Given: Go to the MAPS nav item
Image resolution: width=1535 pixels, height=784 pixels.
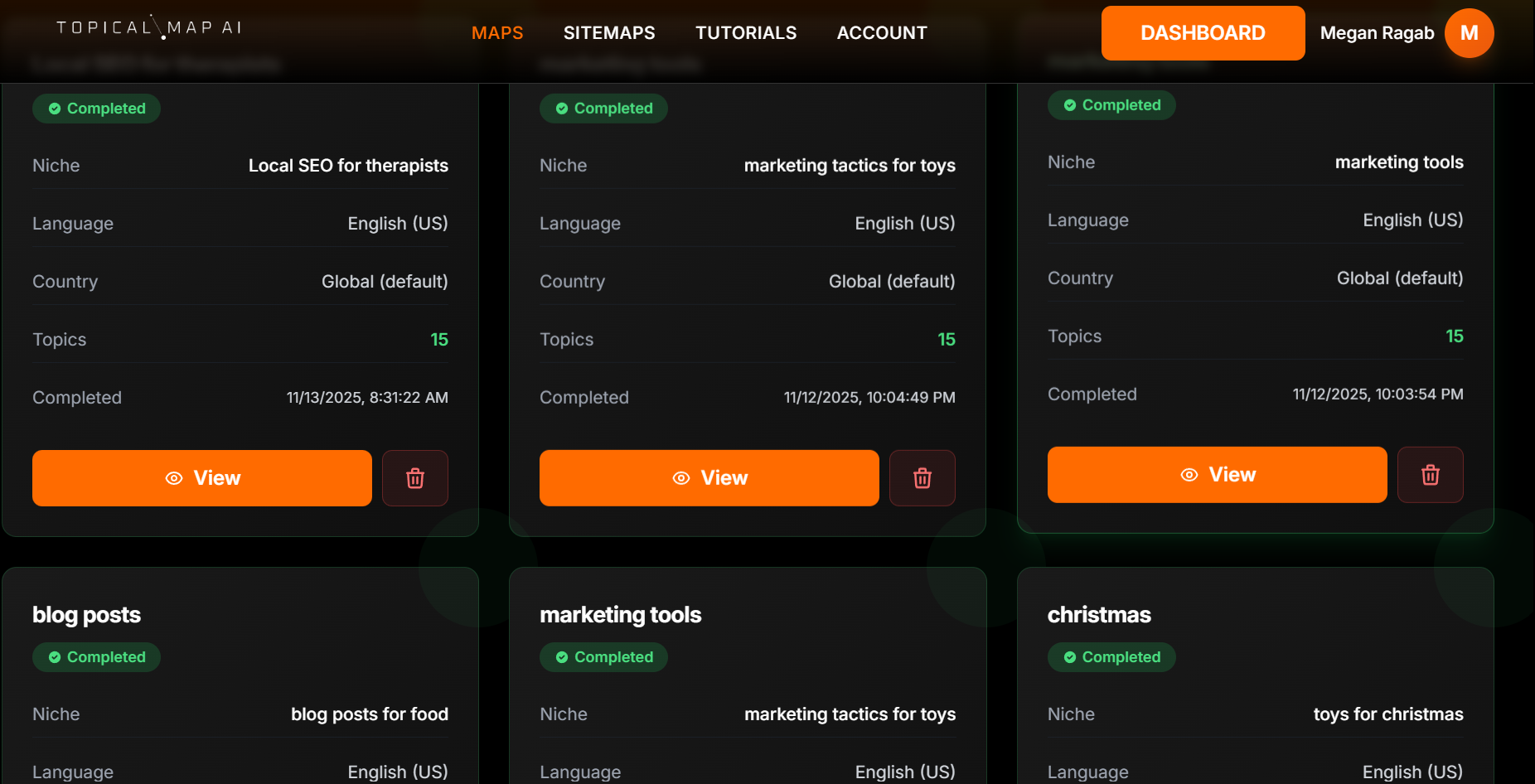Looking at the screenshot, I should tap(497, 33).
